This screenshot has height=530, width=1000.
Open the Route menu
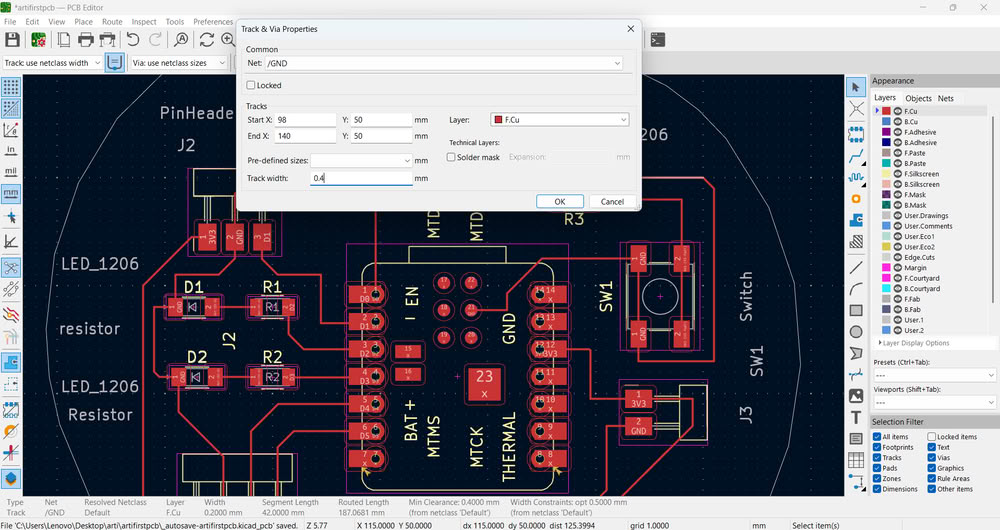click(x=112, y=21)
